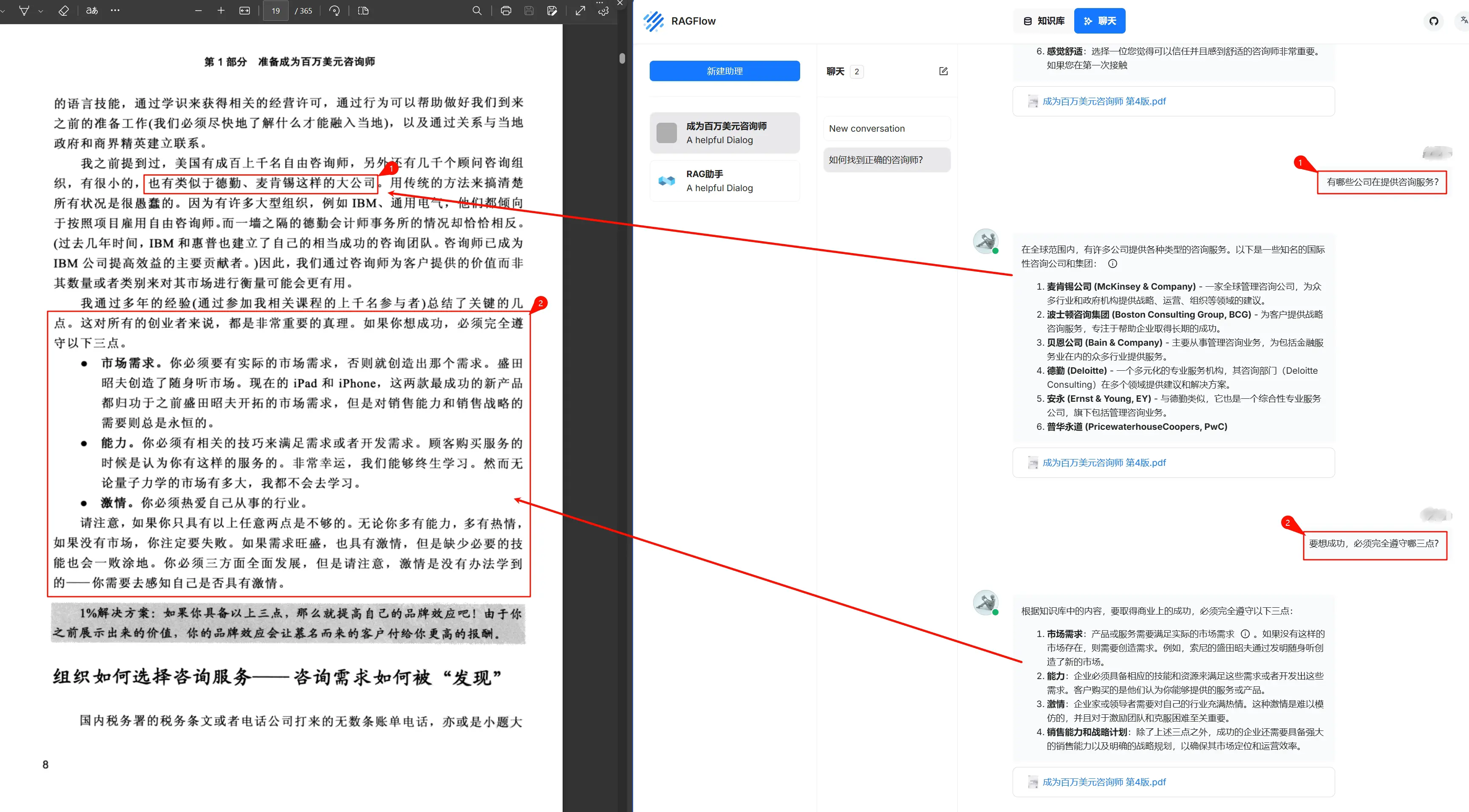Rotate the PDF page
The image size is (1469, 812).
pyautogui.click(x=335, y=11)
